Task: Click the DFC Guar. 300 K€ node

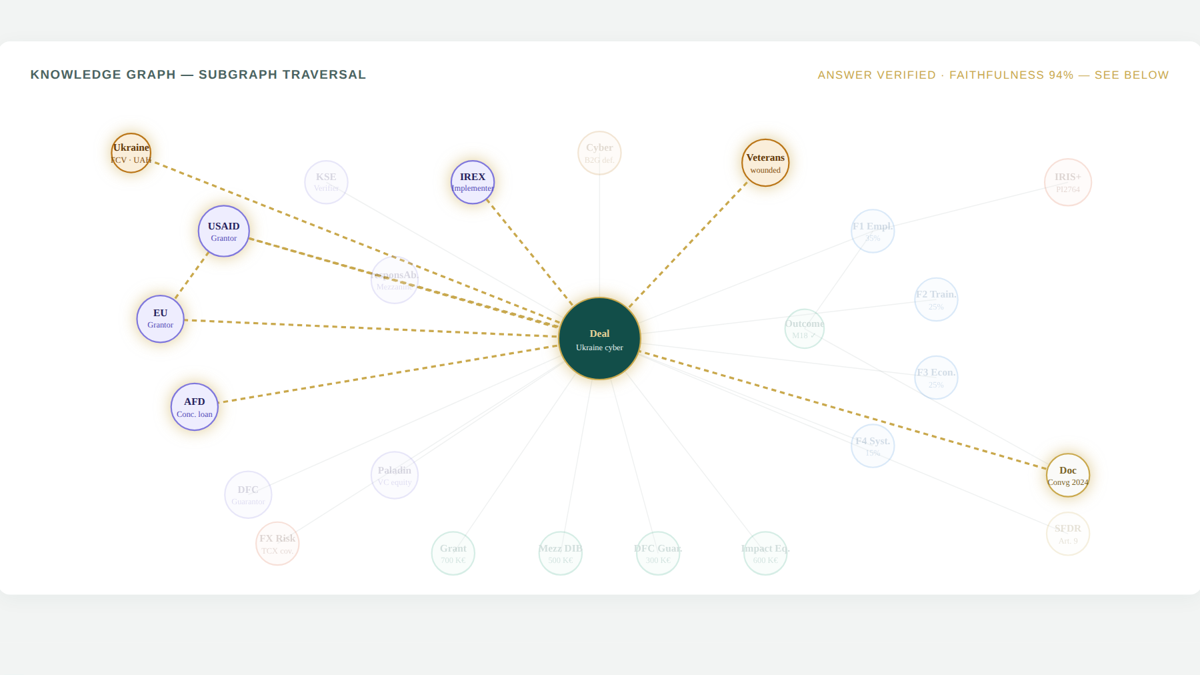Action: pyautogui.click(x=658, y=553)
